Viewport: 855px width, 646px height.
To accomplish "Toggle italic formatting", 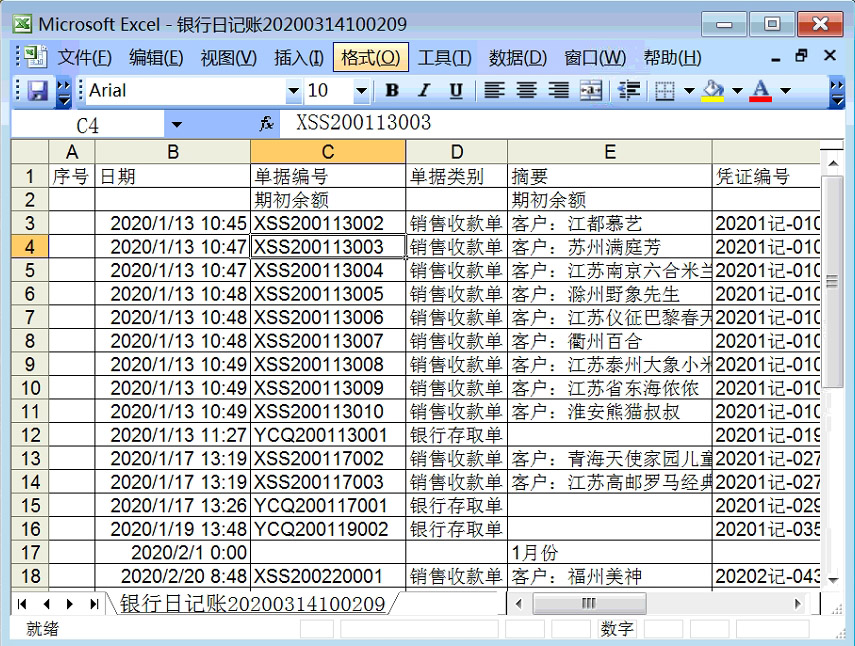I will [x=424, y=91].
